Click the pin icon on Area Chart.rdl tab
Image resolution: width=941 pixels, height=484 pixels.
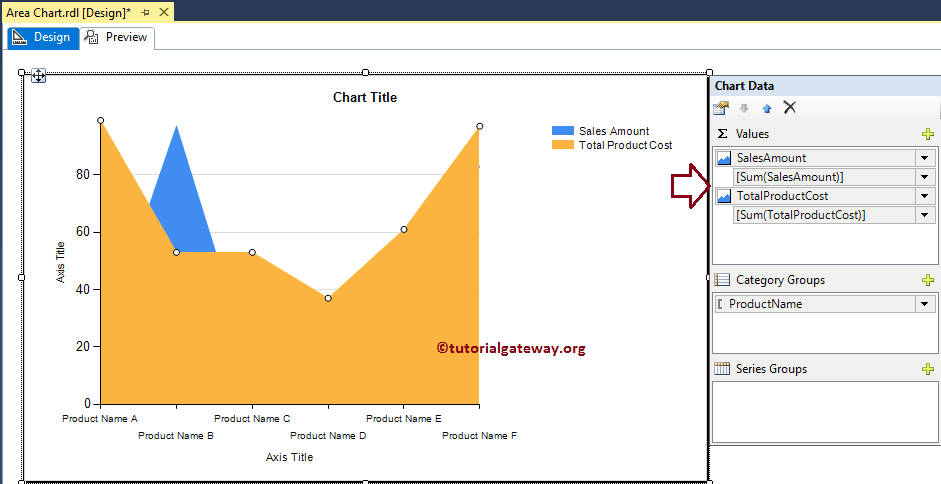point(145,12)
